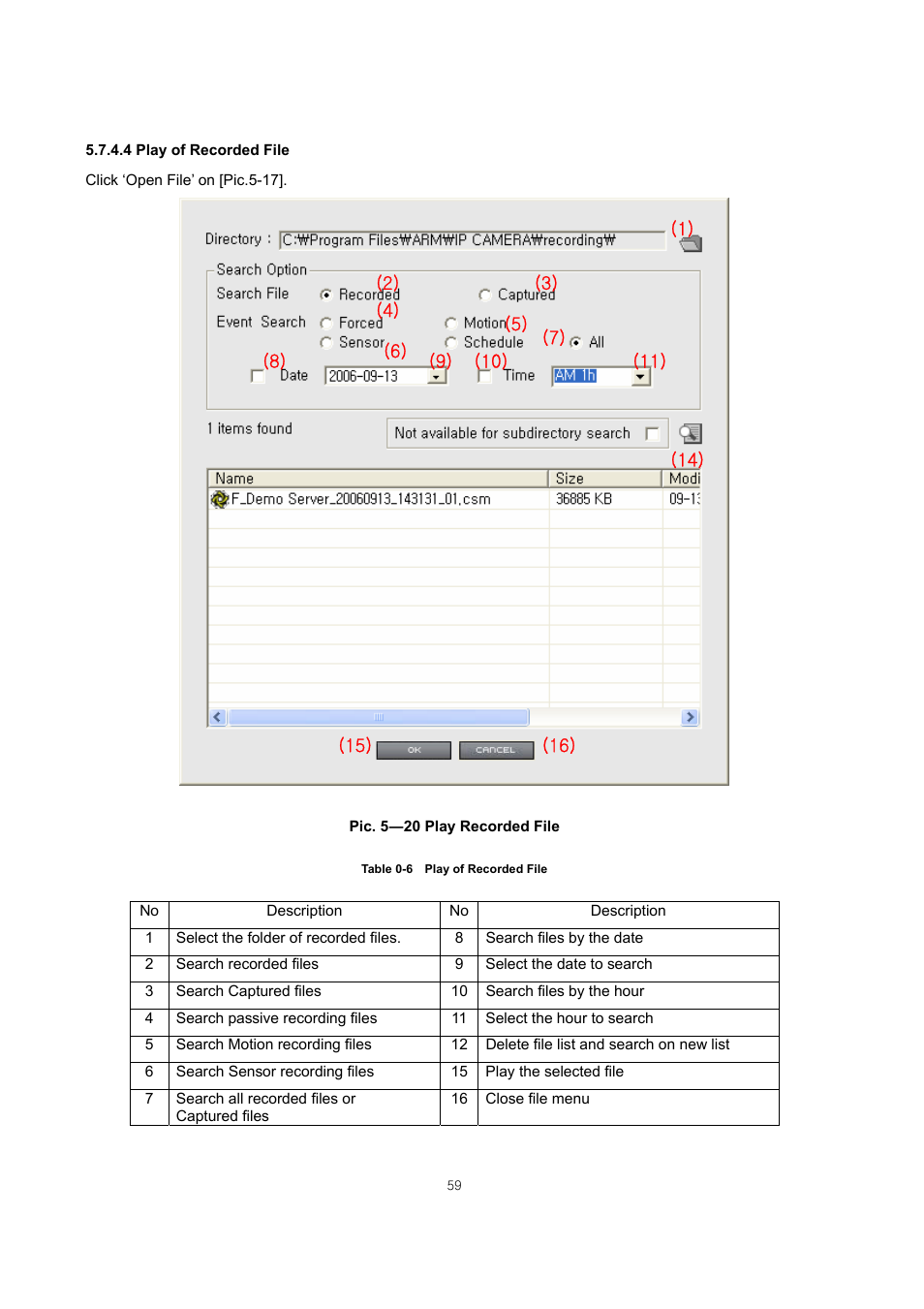Click the csm file icon in the list
Viewport: 924px width, 1309px height.
[220, 499]
